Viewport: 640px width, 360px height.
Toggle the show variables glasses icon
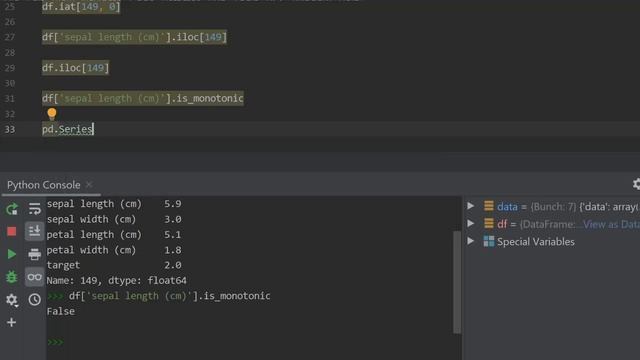[35, 277]
